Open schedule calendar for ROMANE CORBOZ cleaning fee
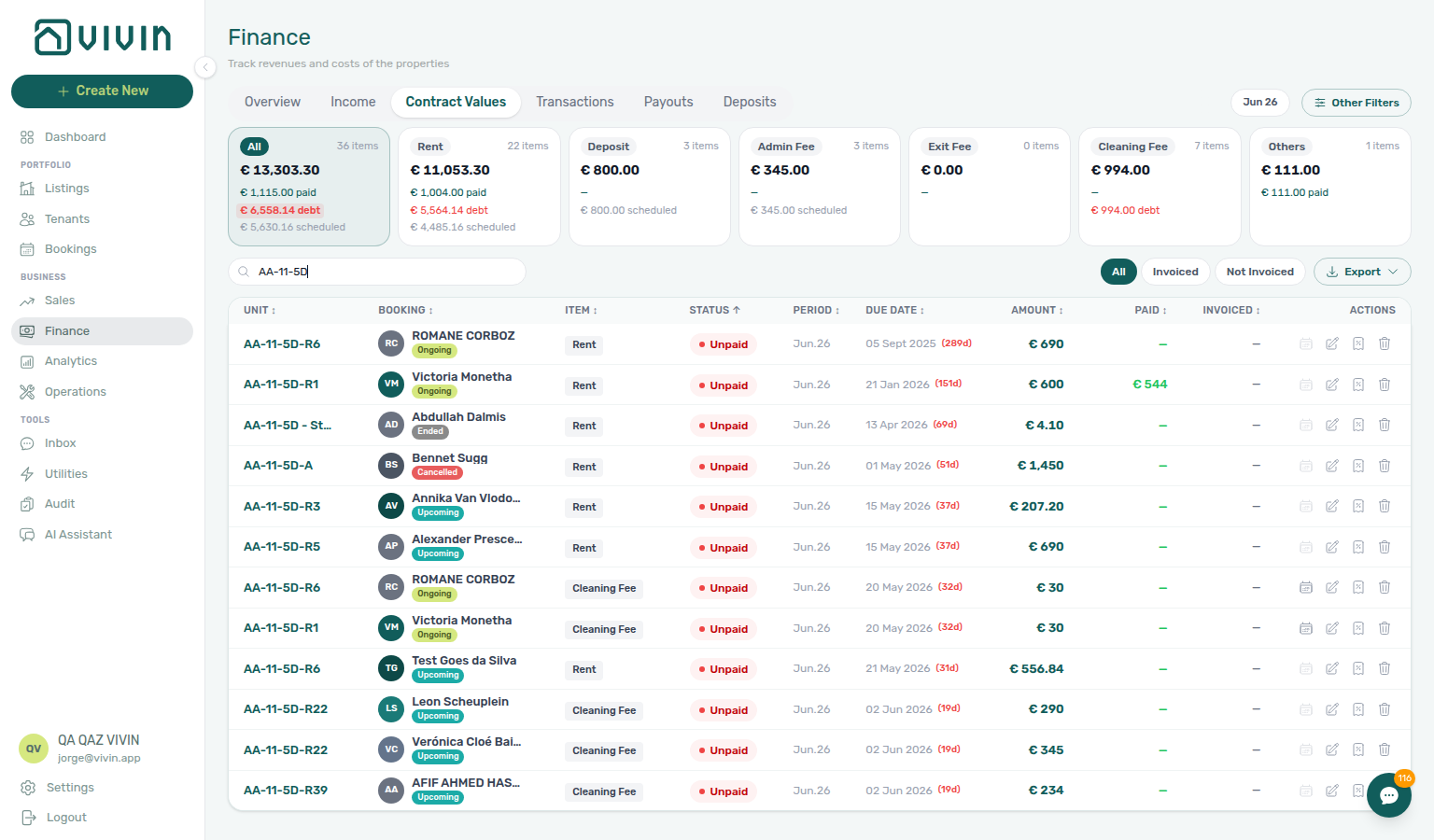Image resolution: width=1434 pixels, height=840 pixels. [1306, 588]
